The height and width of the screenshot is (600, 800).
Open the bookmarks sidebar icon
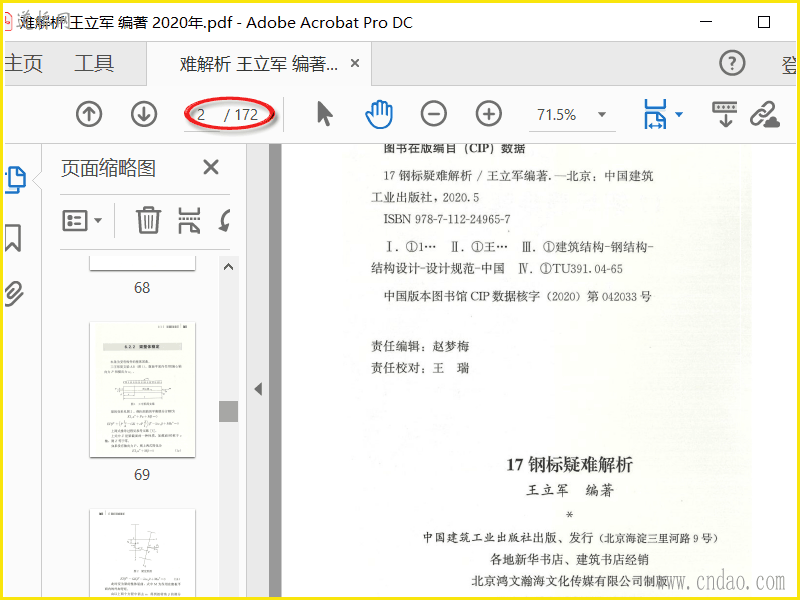tap(13, 238)
